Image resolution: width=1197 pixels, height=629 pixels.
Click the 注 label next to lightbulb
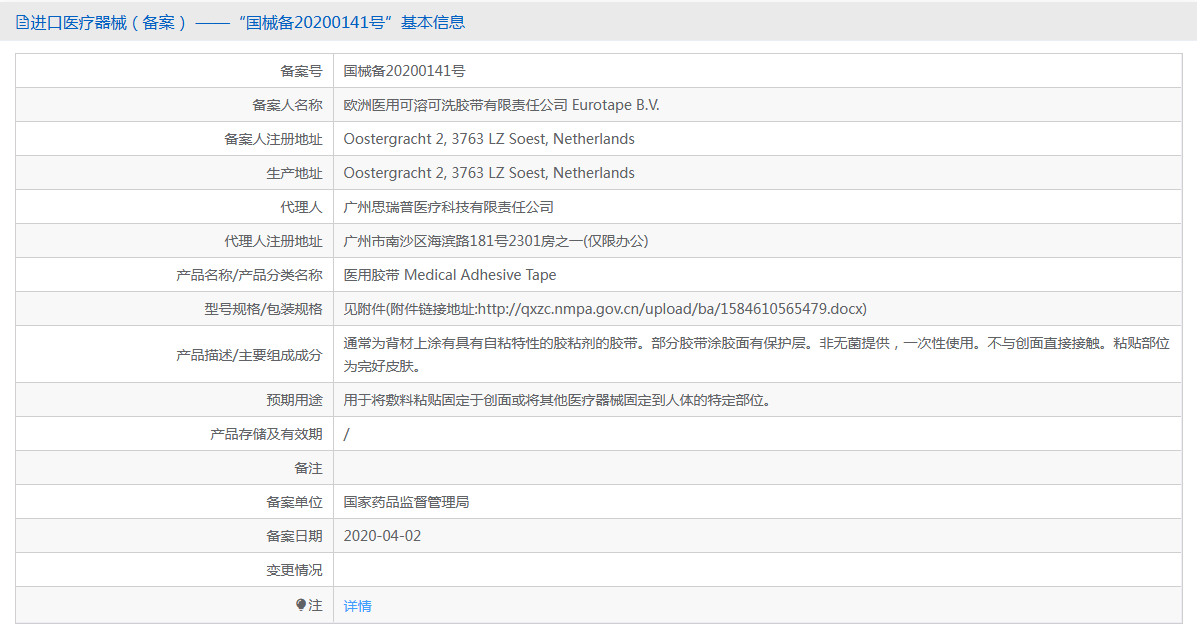click(x=315, y=605)
